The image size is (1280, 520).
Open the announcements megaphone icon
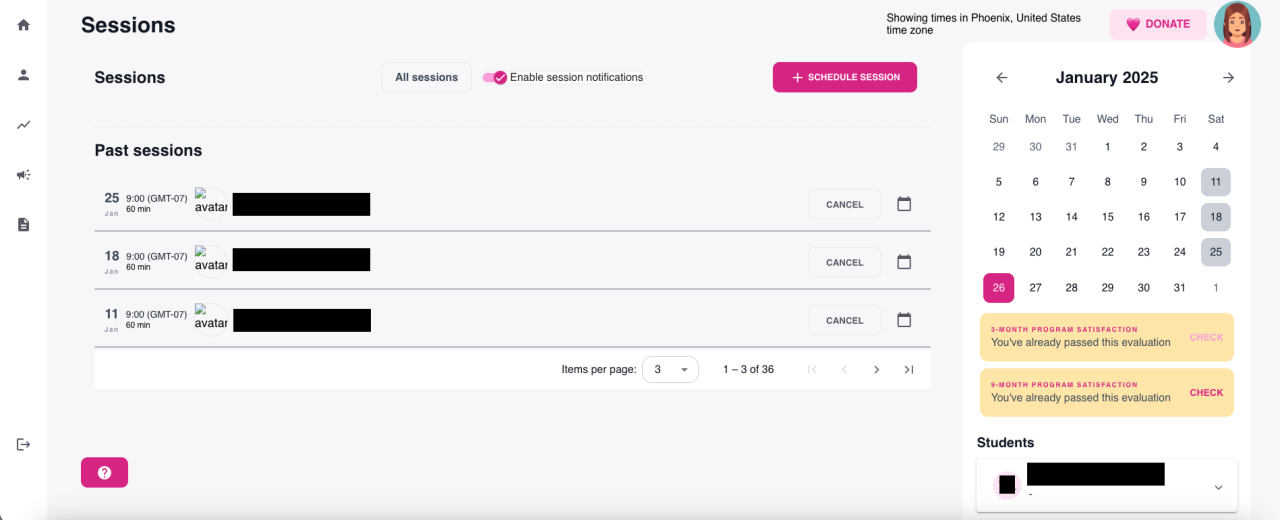pyautogui.click(x=23, y=175)
